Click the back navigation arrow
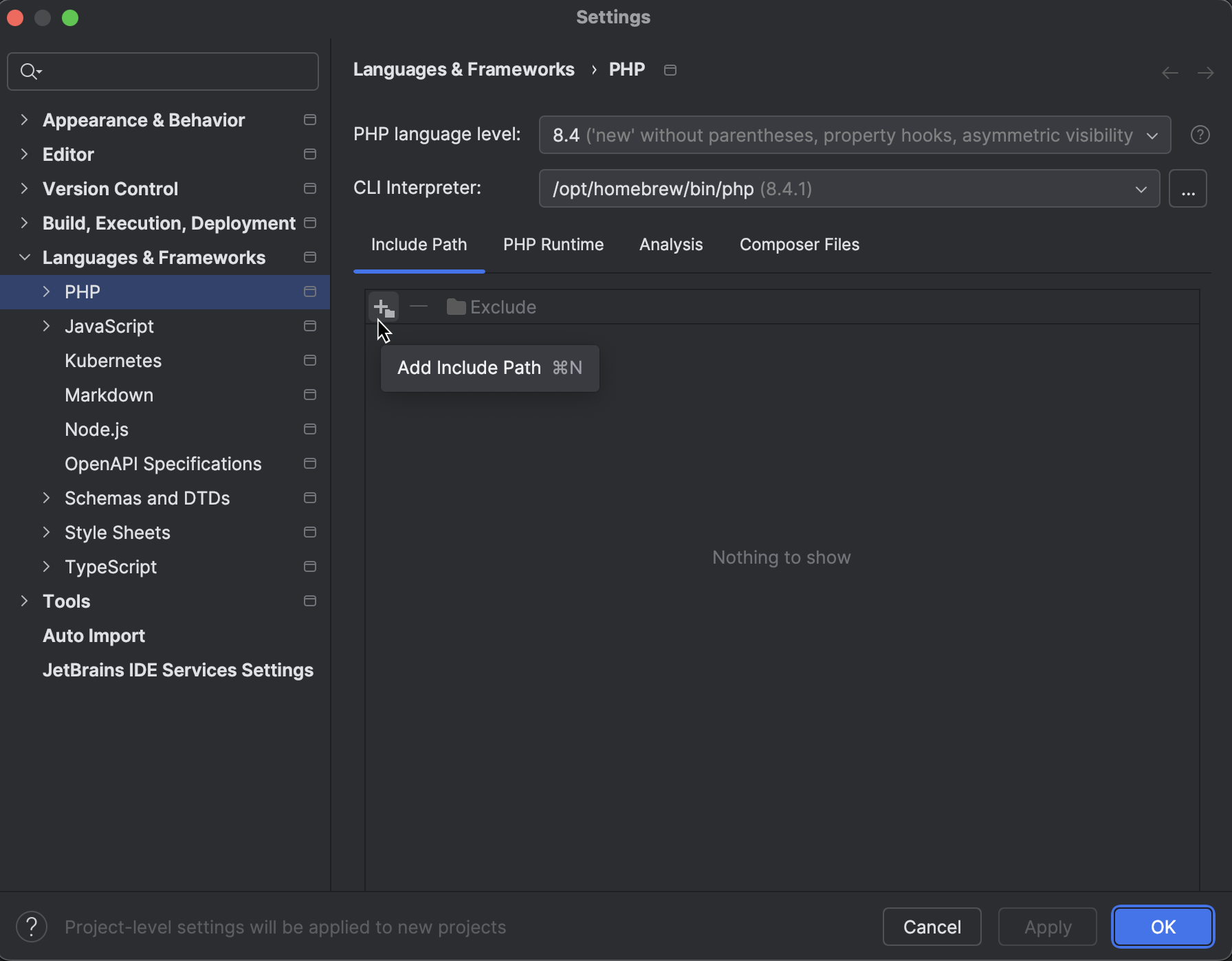The height and width of the screenshot is (961, 1232). [1169, 73]
